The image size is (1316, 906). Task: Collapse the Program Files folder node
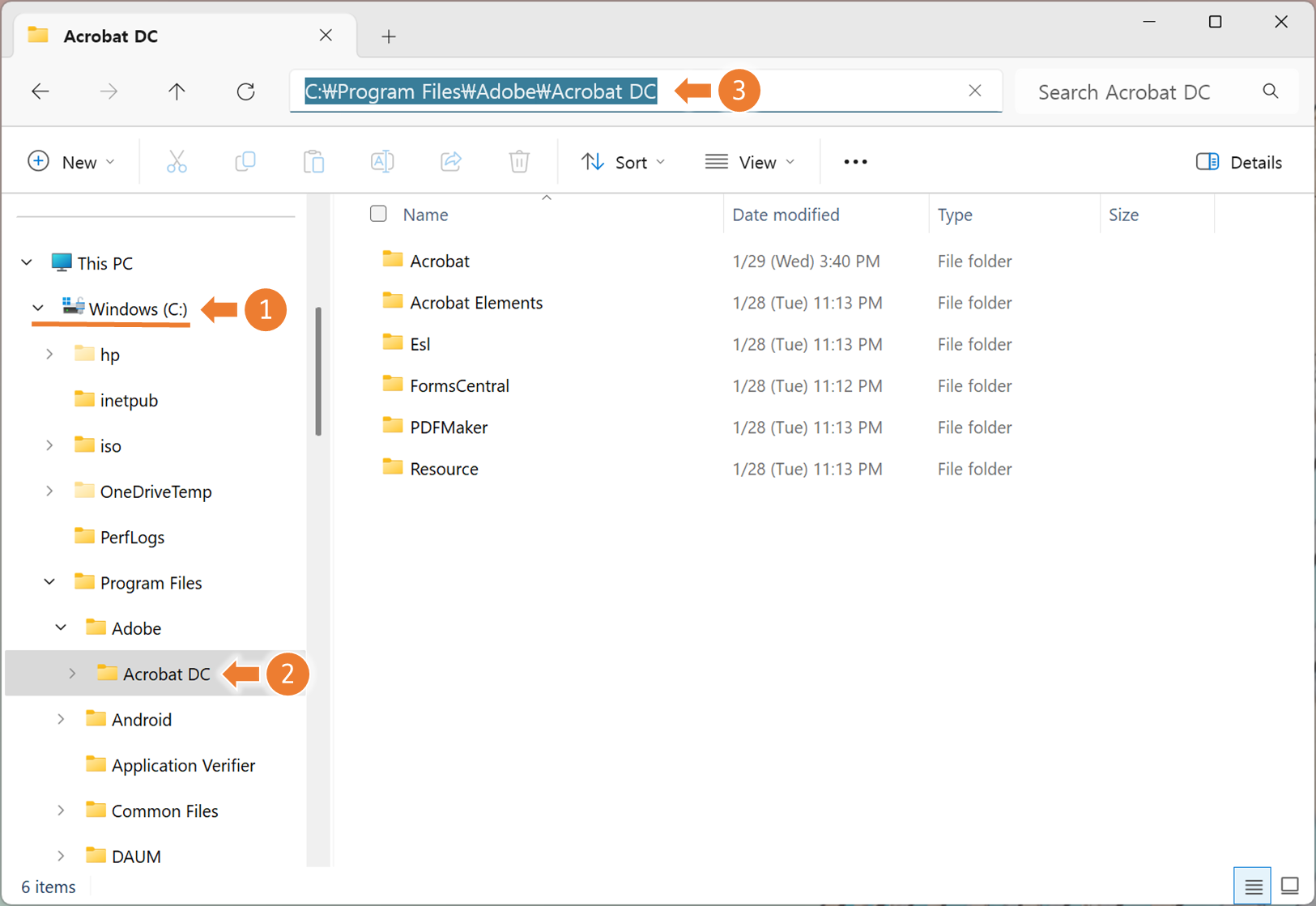point(49,582)
